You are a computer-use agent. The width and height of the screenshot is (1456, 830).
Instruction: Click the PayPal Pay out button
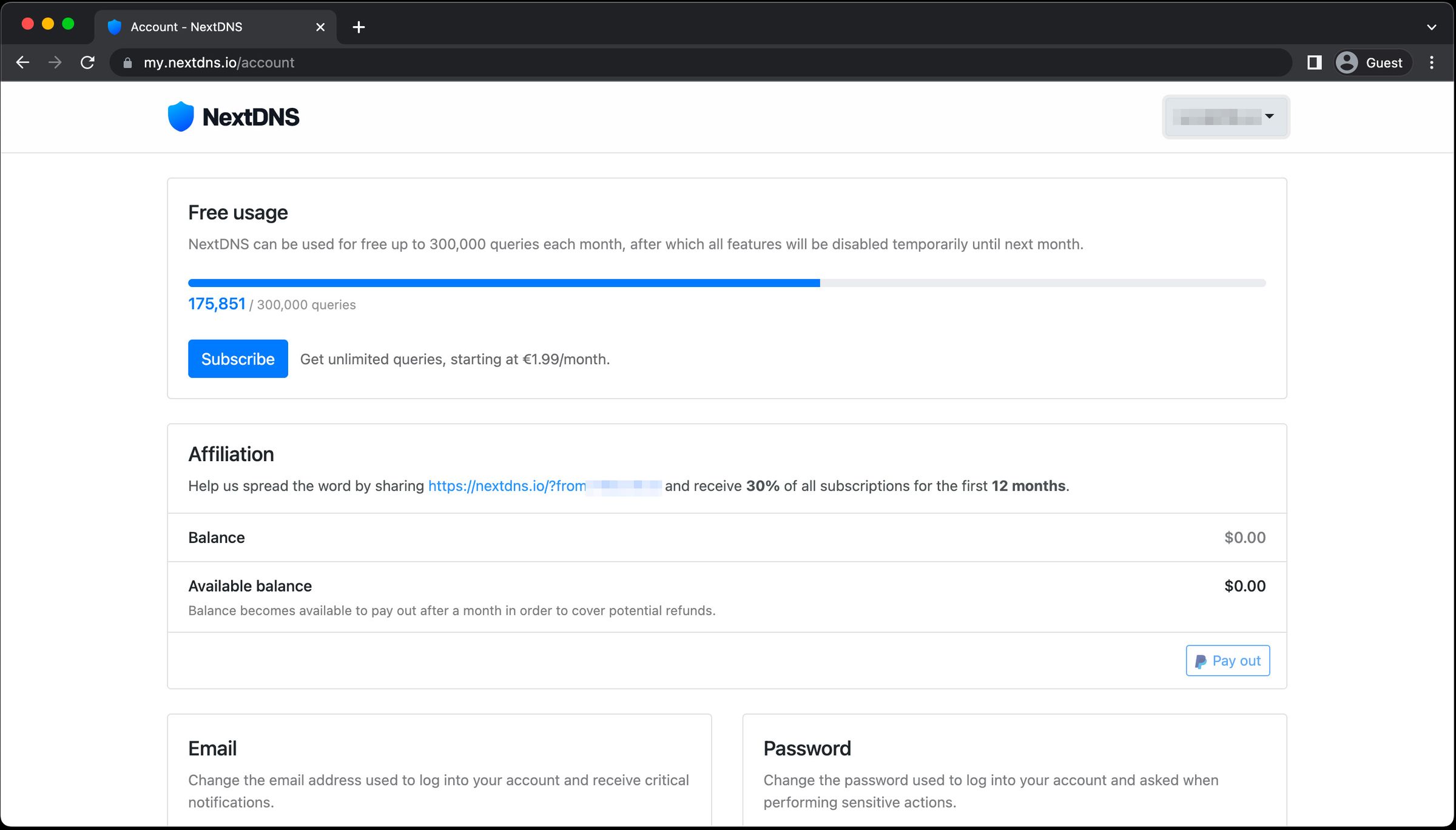coord(1228,661)
